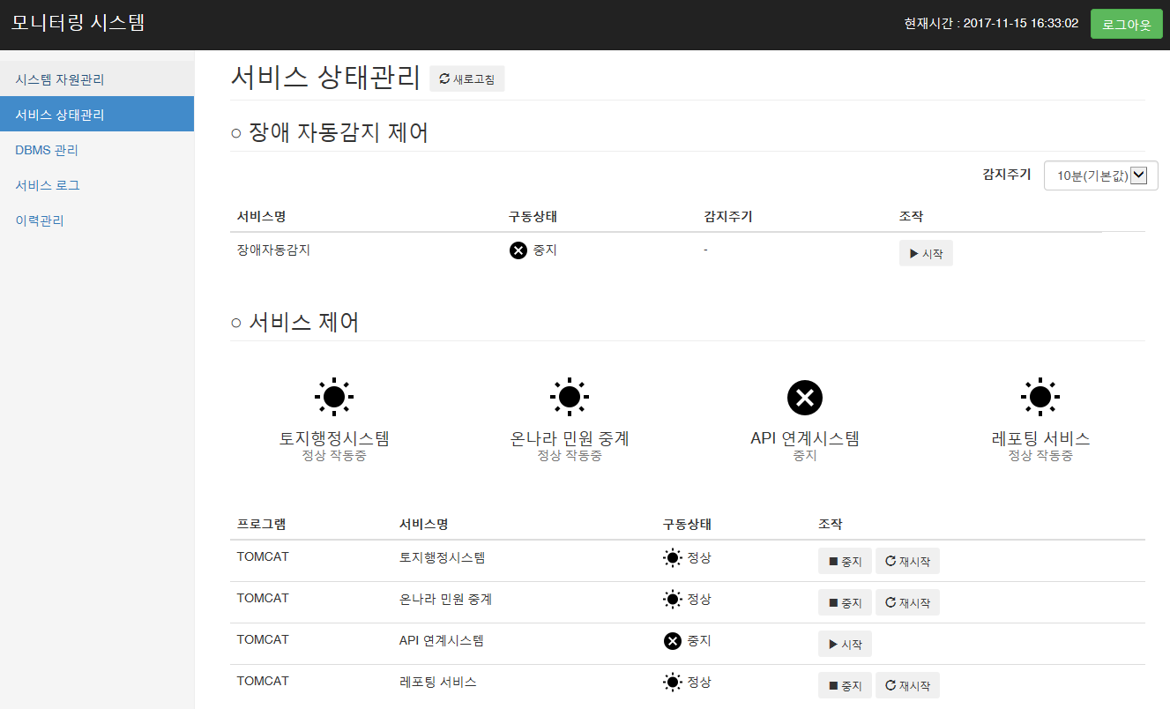Refresh the page with 새로고침 button
The height and width of the screenshot is (709, 1170).
click(466, 79)
